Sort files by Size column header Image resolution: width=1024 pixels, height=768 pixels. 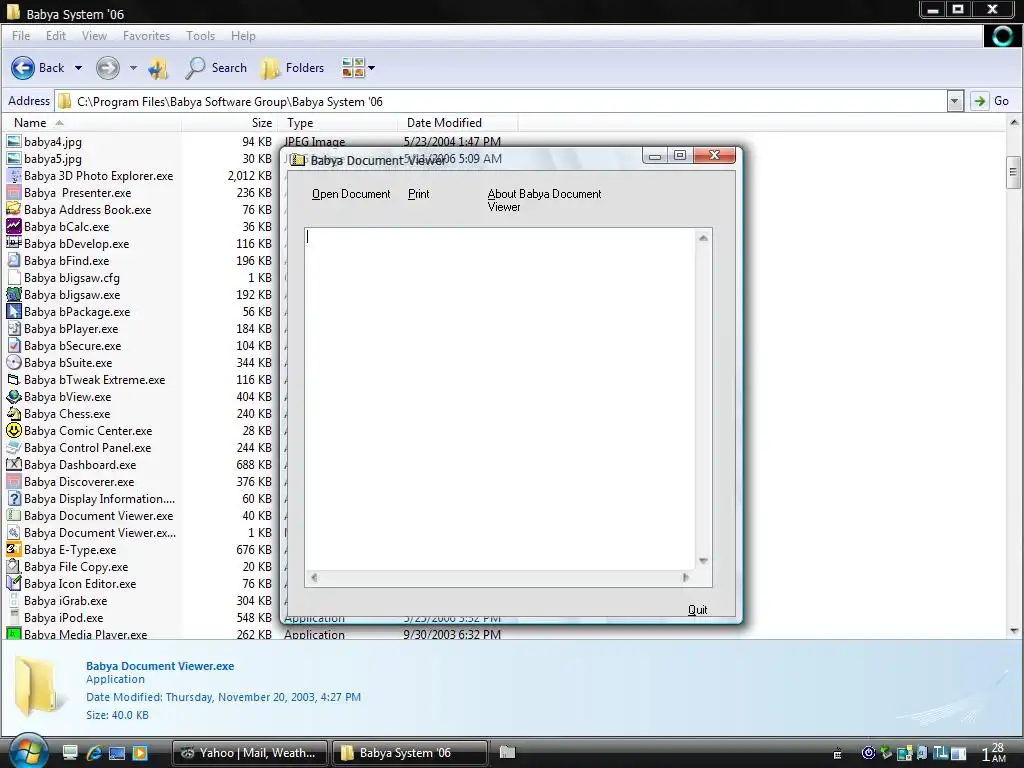(x=230, y=123)
